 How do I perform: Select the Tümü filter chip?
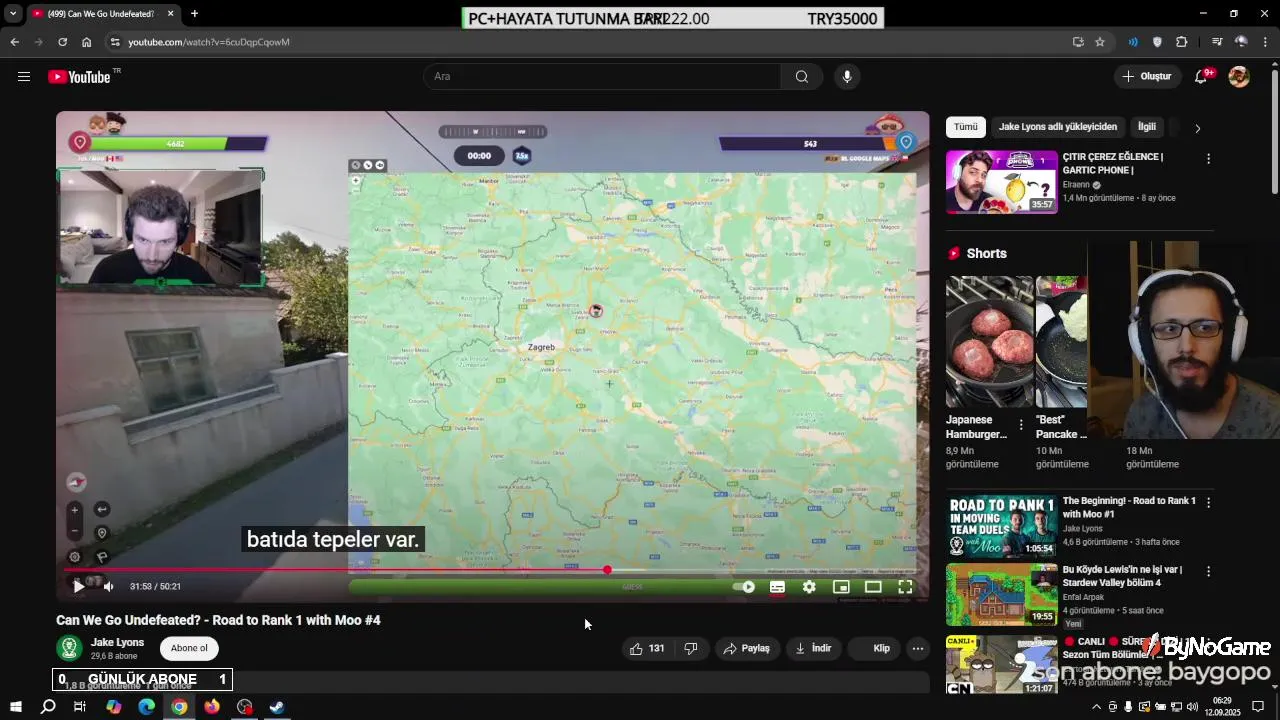(966, 127)
